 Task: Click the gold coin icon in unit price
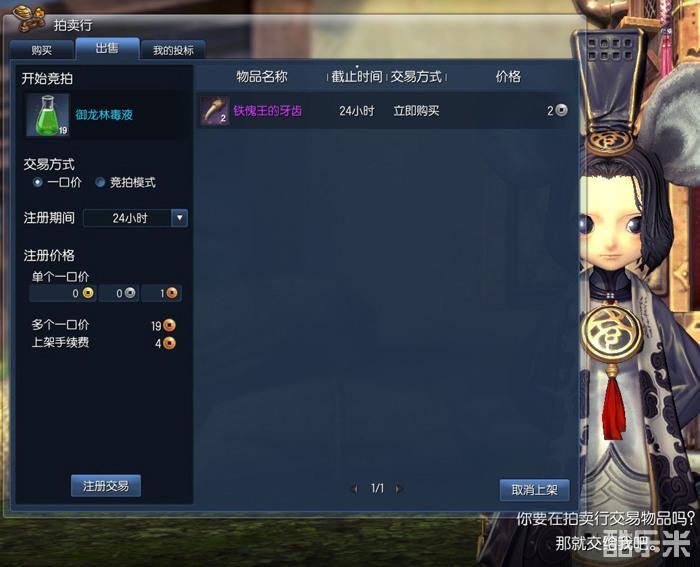point(88,293)
